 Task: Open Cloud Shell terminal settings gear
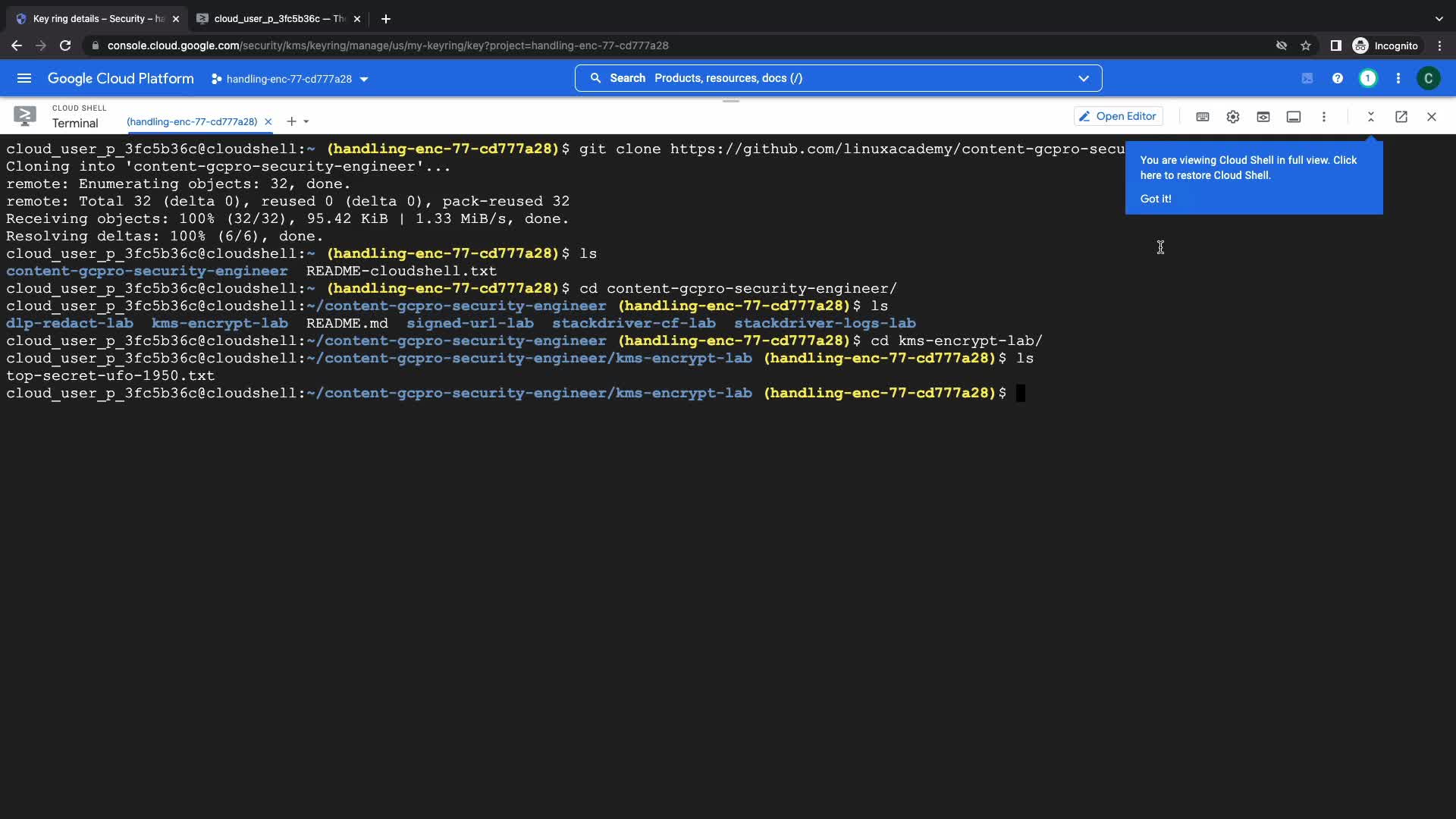1232,117
